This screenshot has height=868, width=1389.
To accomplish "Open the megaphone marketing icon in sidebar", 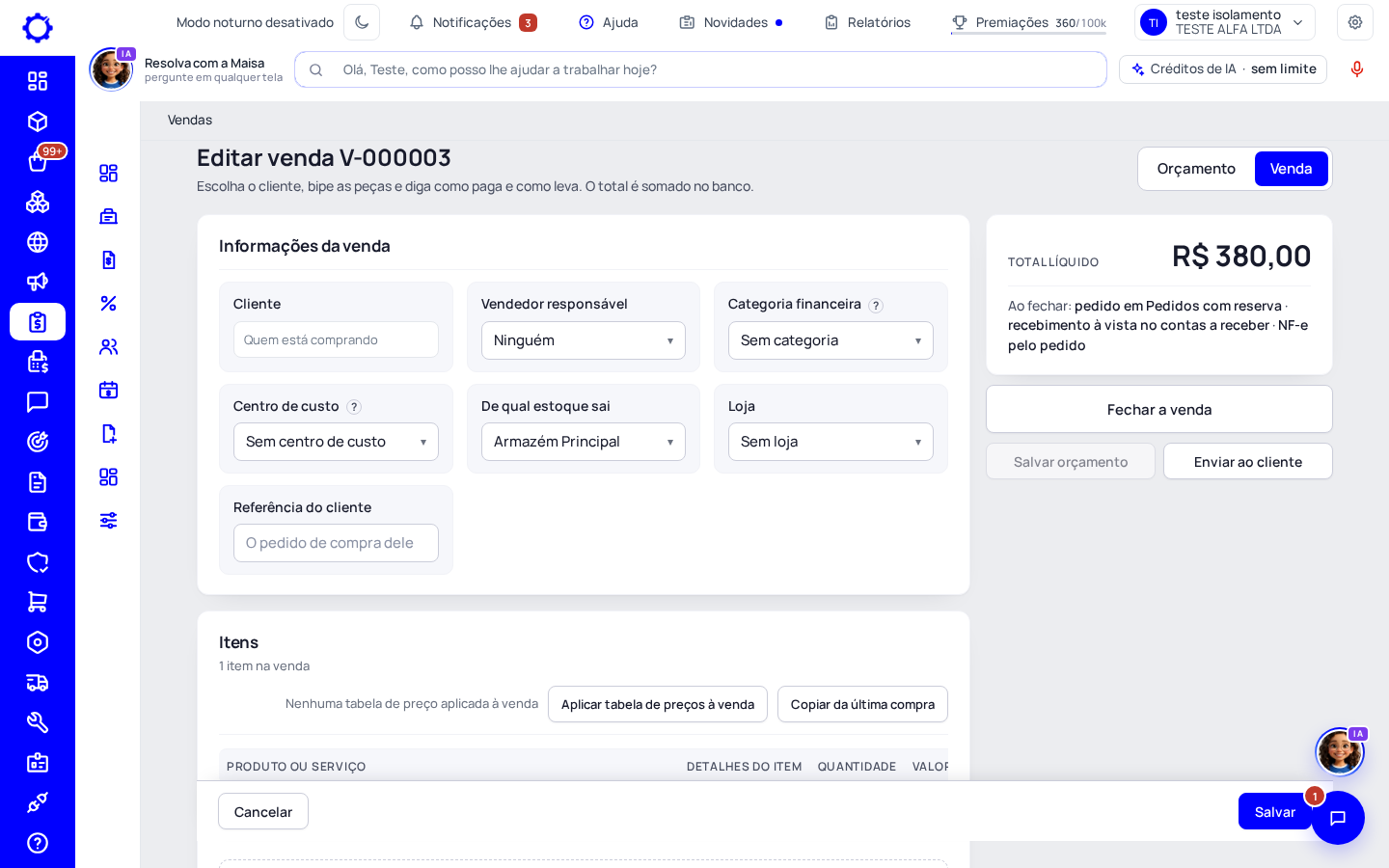I will [38, 282].
